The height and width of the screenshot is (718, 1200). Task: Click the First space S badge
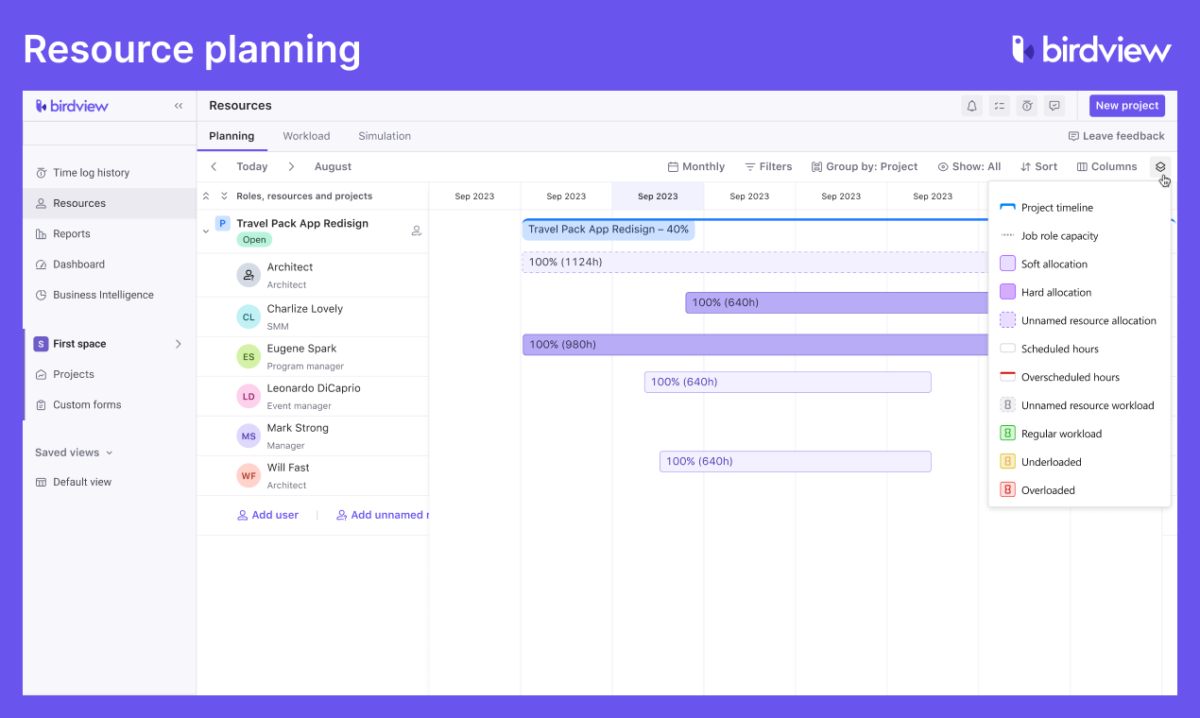tap(41, 344)
